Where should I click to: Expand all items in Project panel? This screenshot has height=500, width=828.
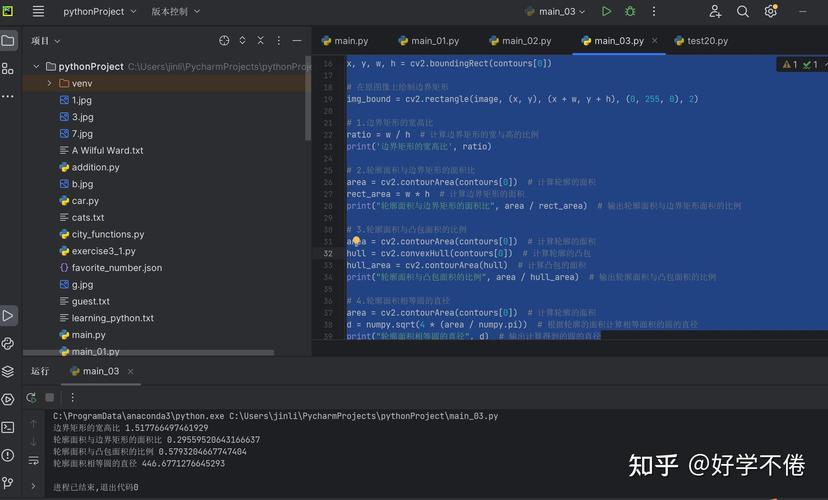click(x=242, y=41)
